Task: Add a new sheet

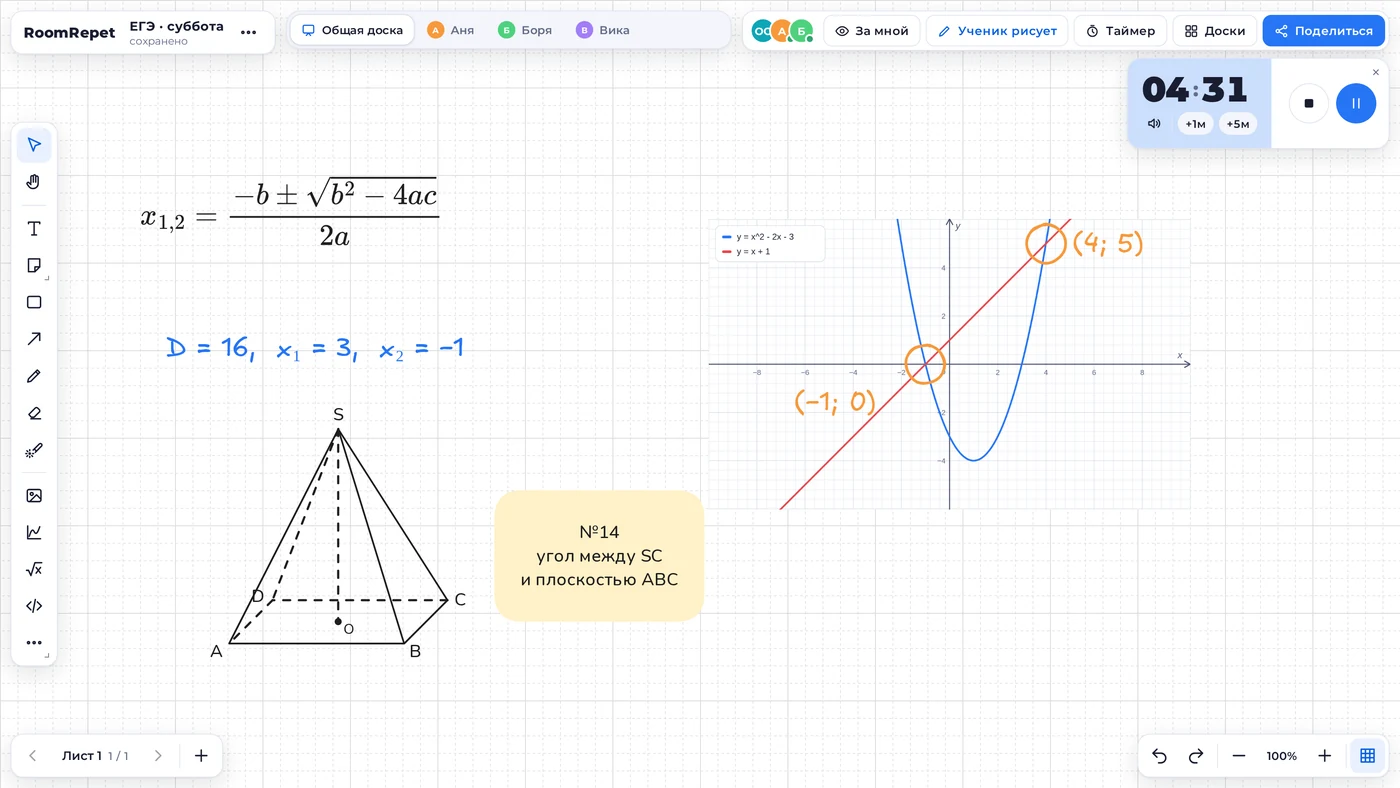Action: pos(201,756)
